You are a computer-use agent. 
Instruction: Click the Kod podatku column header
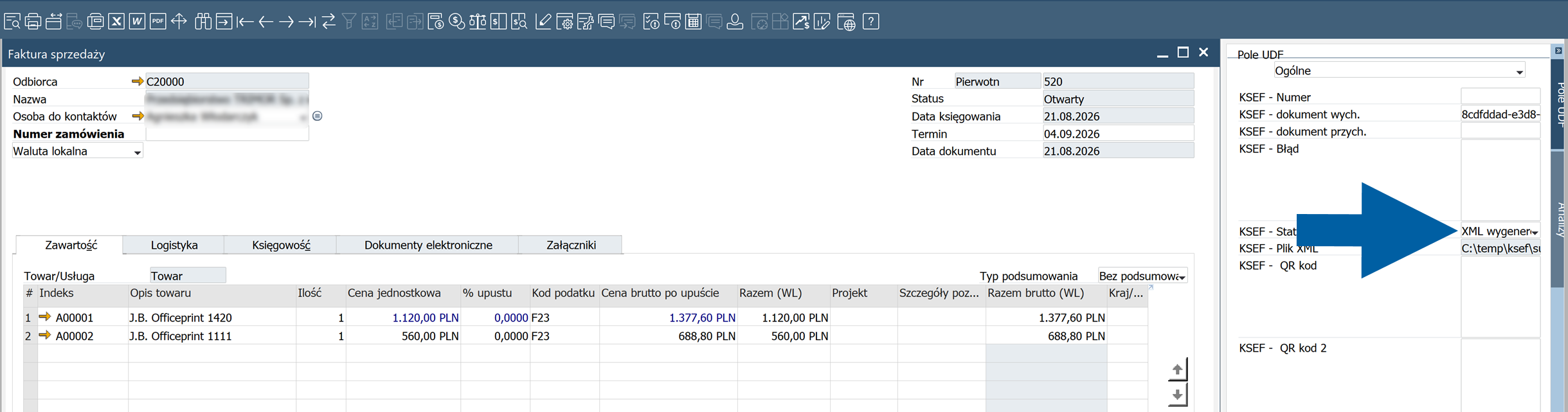point(564,293)
